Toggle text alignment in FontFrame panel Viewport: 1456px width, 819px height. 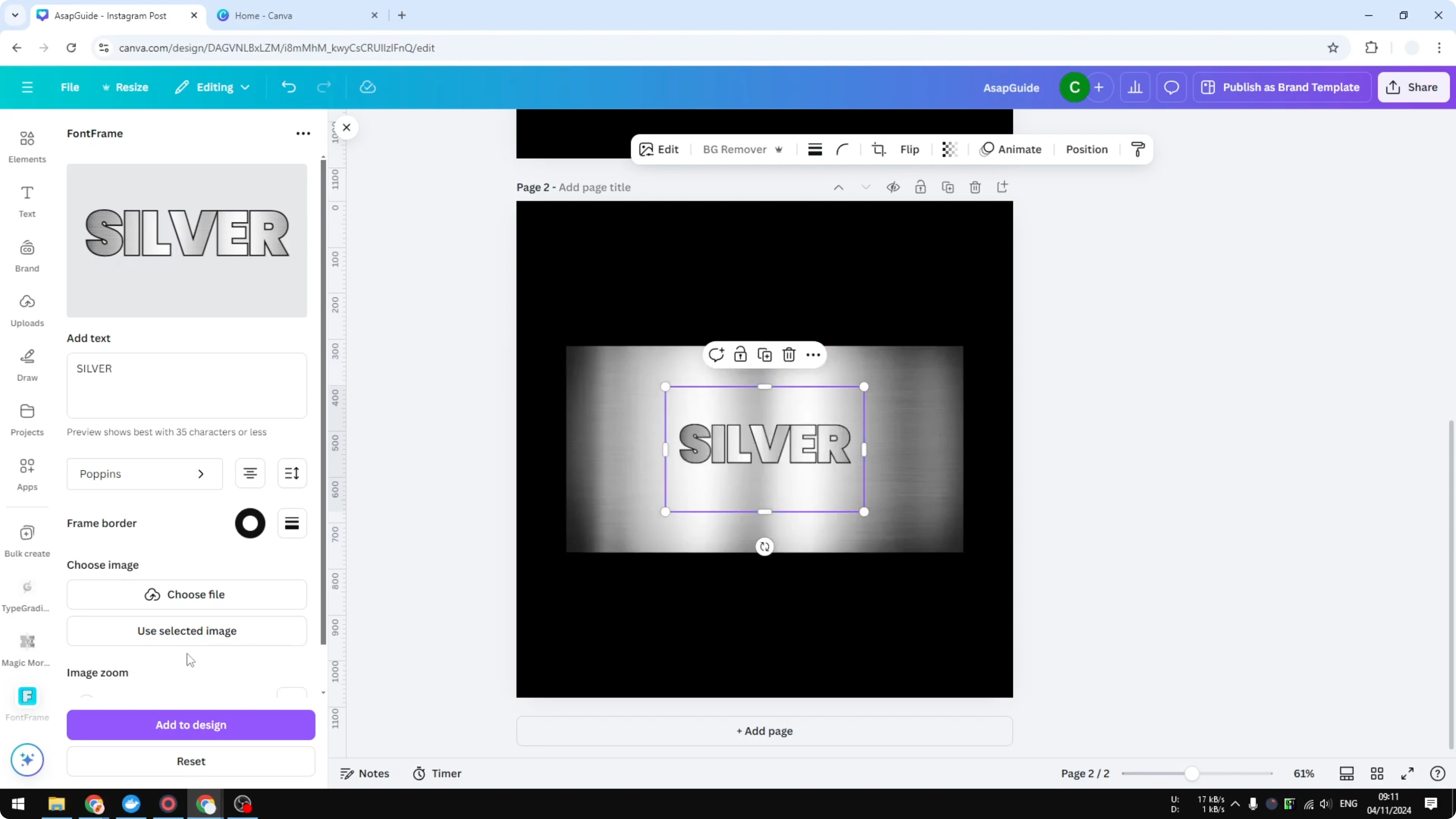[250, 474]
